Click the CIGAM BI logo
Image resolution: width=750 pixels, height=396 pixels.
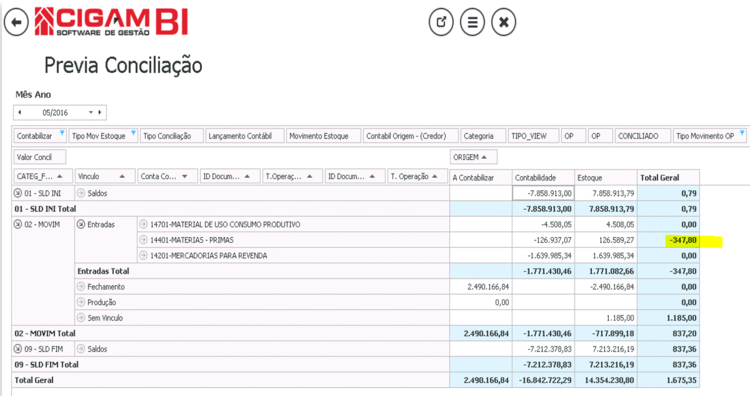point(111,22)
